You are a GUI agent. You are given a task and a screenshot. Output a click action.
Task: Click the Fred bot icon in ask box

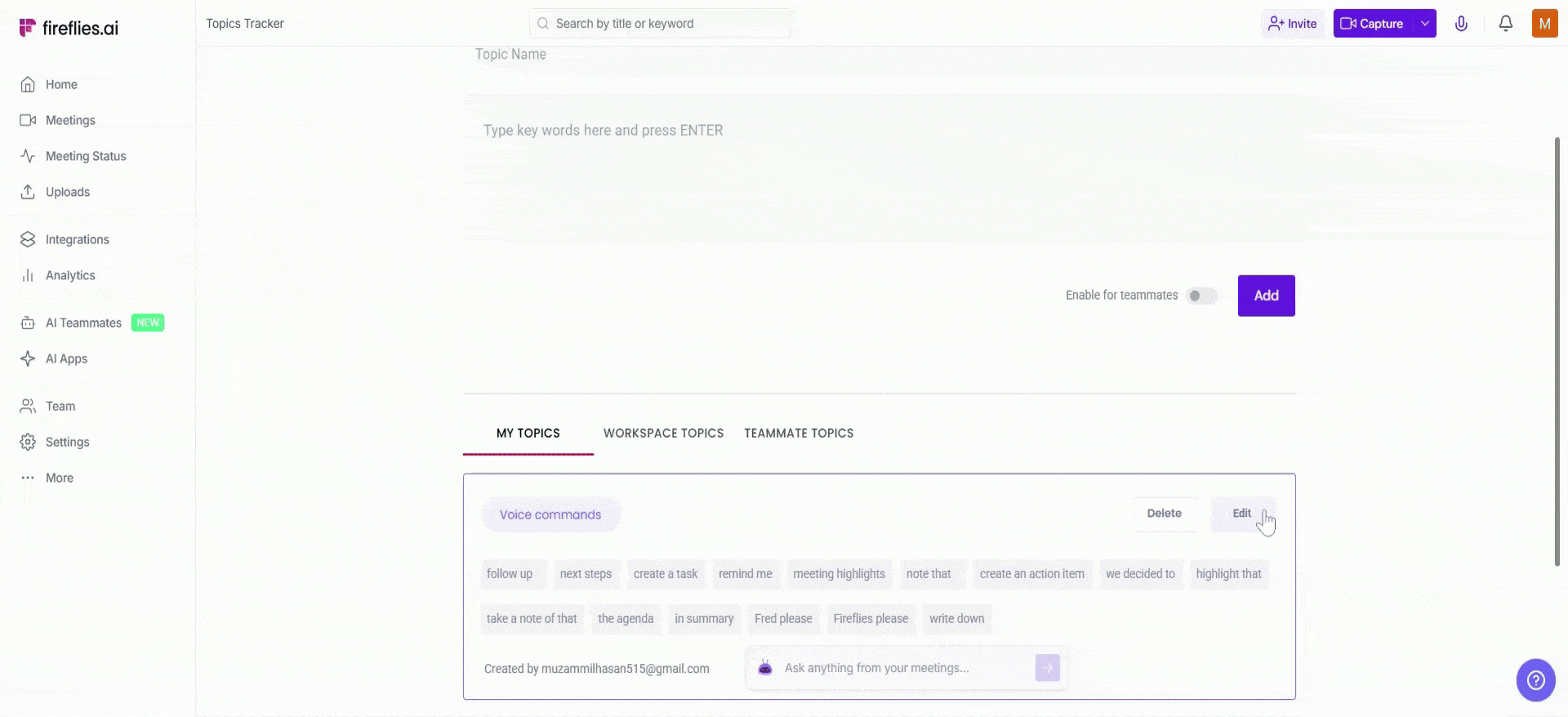(765, 668)
